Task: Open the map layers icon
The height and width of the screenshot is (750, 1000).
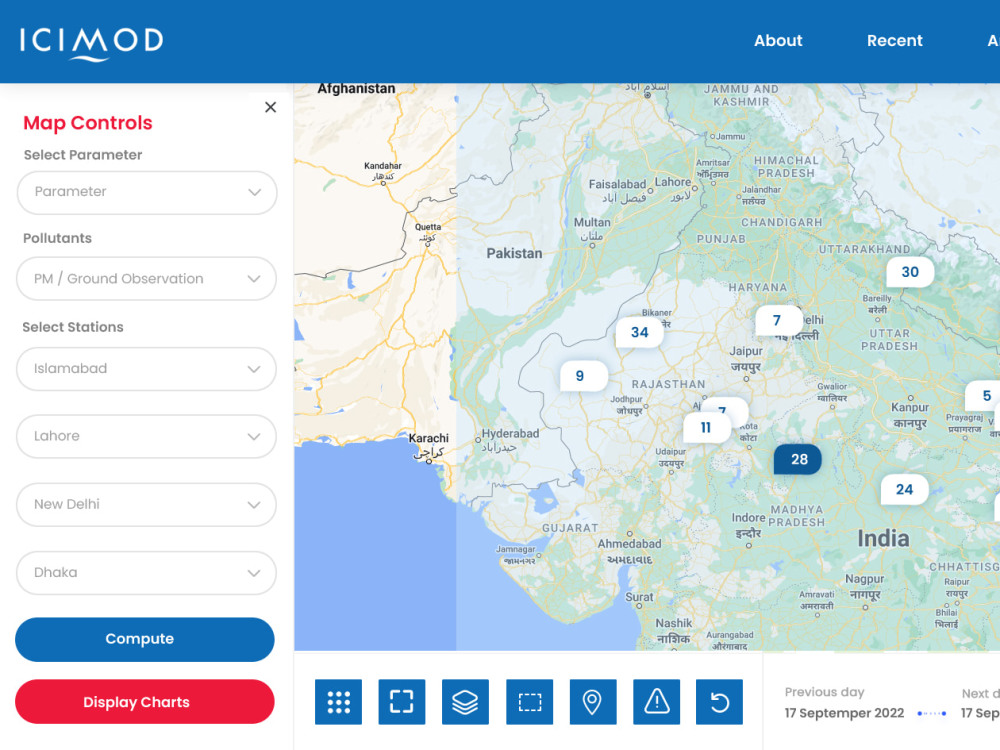Action: pyautogui.click(x=466, y=702)
